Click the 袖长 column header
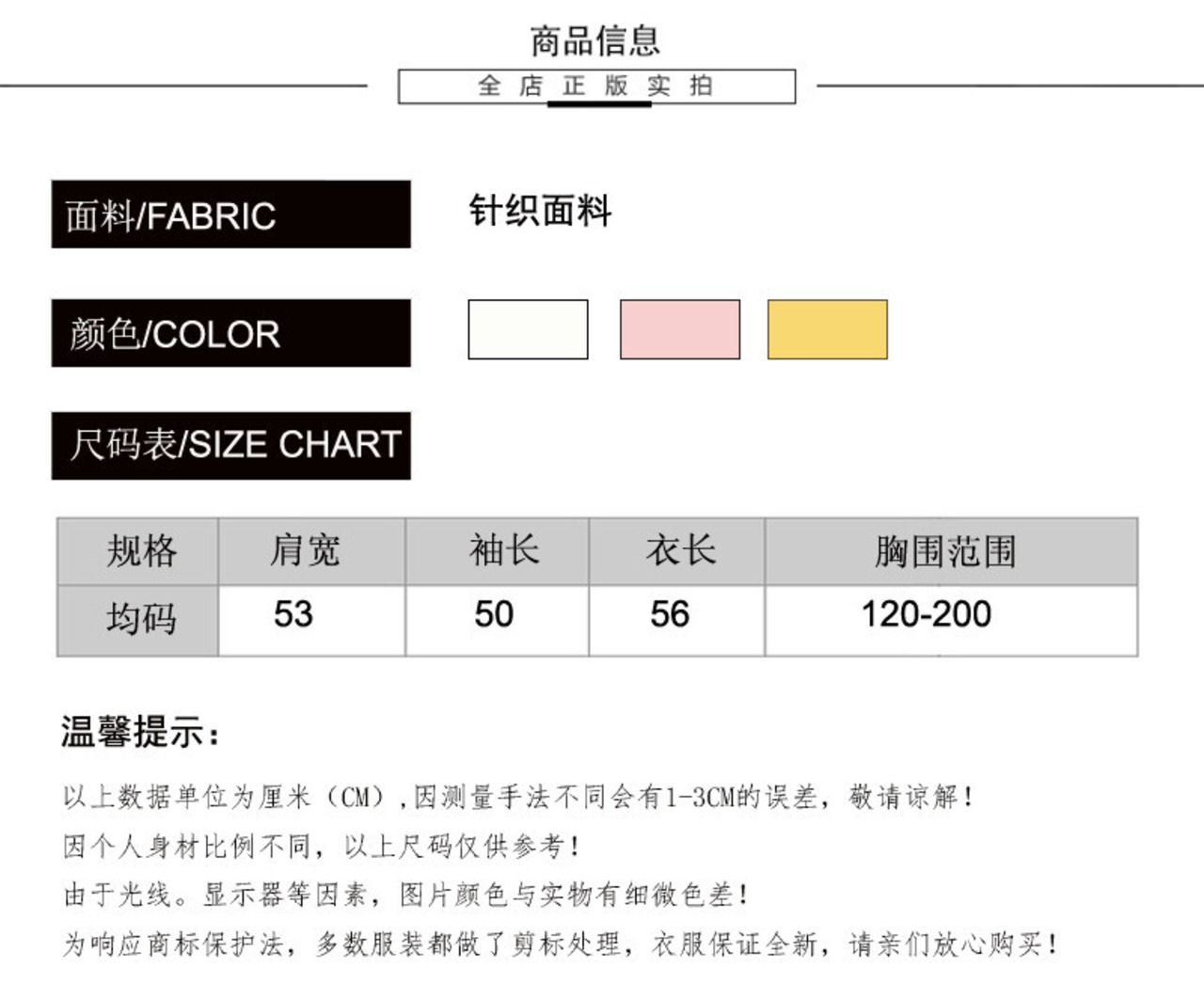Image resolution: width=1204 pixels, height=984 pixels. [x=504, y=551]
